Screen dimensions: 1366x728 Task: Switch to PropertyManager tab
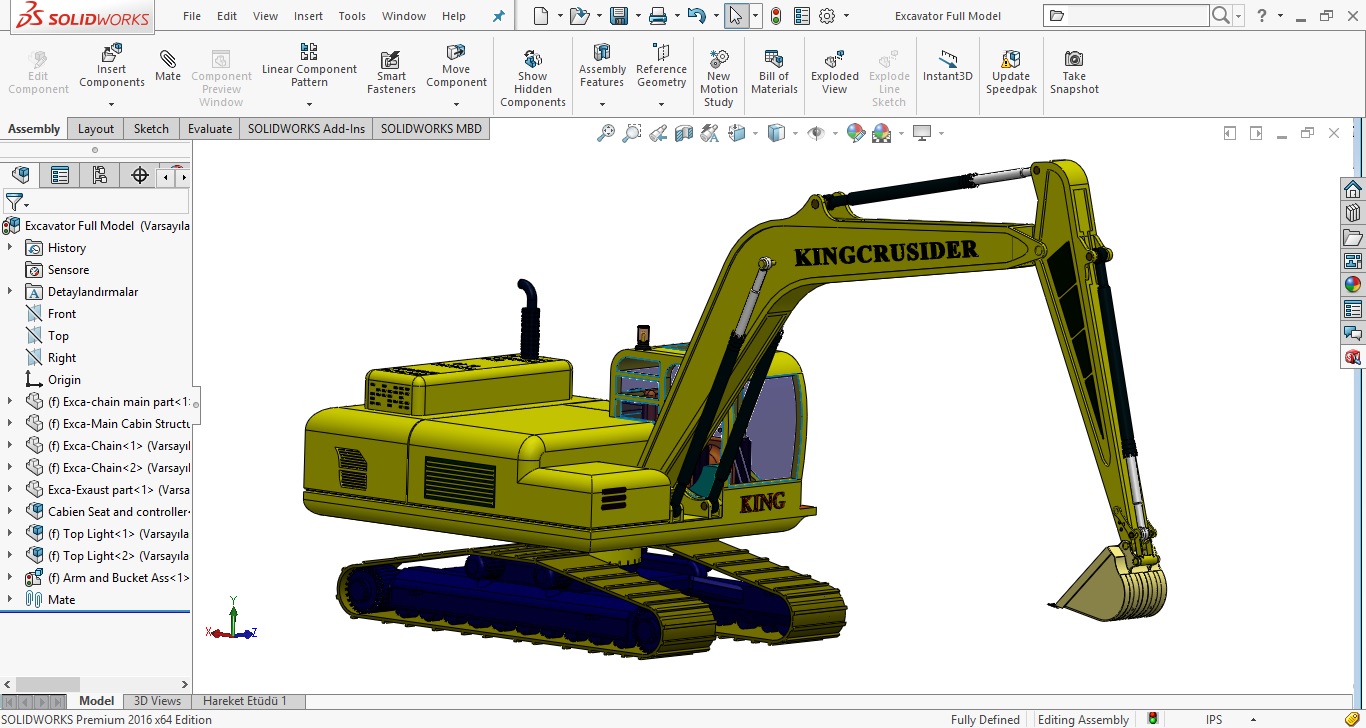(x=60, y=176)
